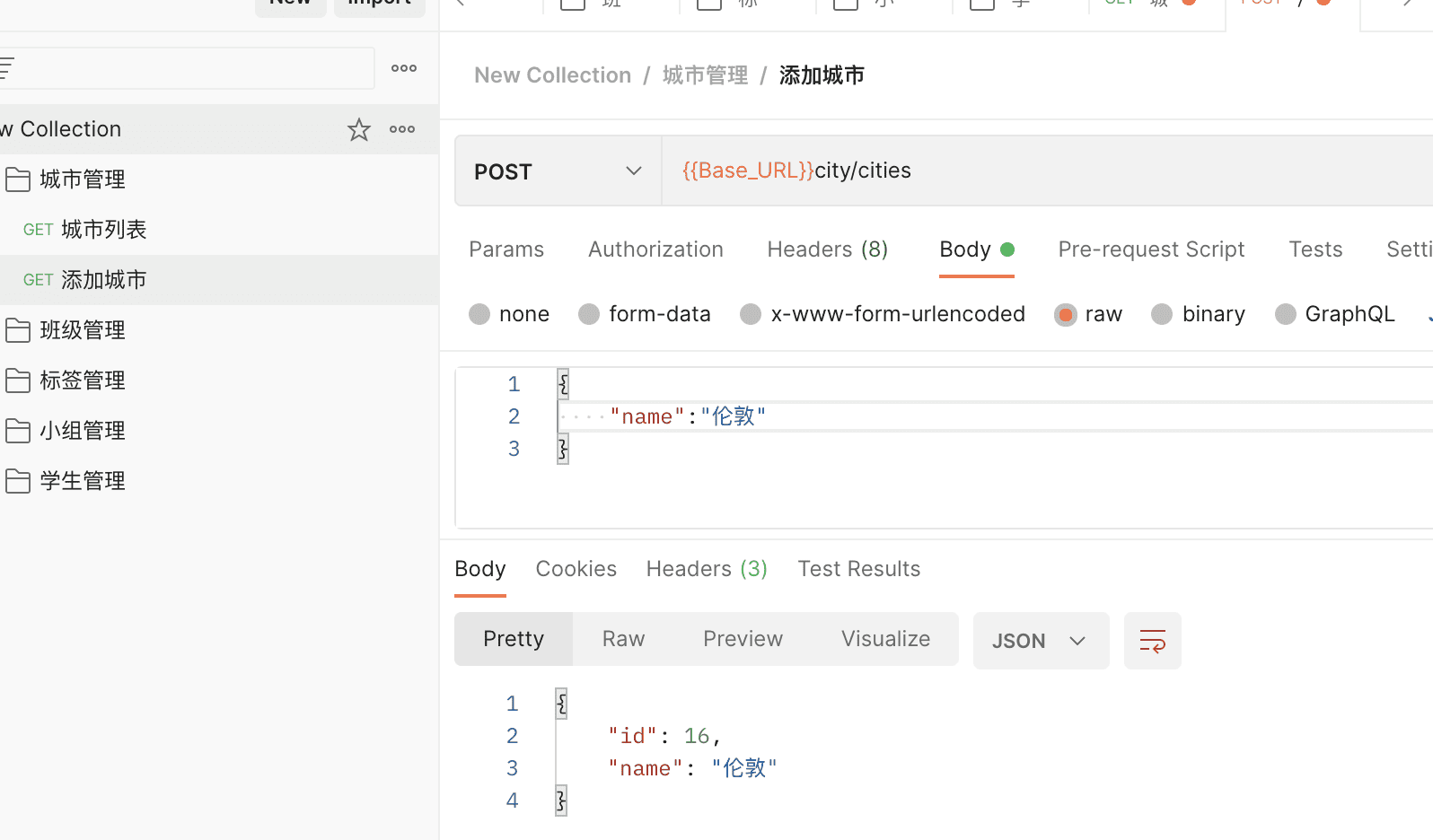Open the Pre-request Script tab
This screenshot has width=1433, height=840.
click(x=1151, y=249)
